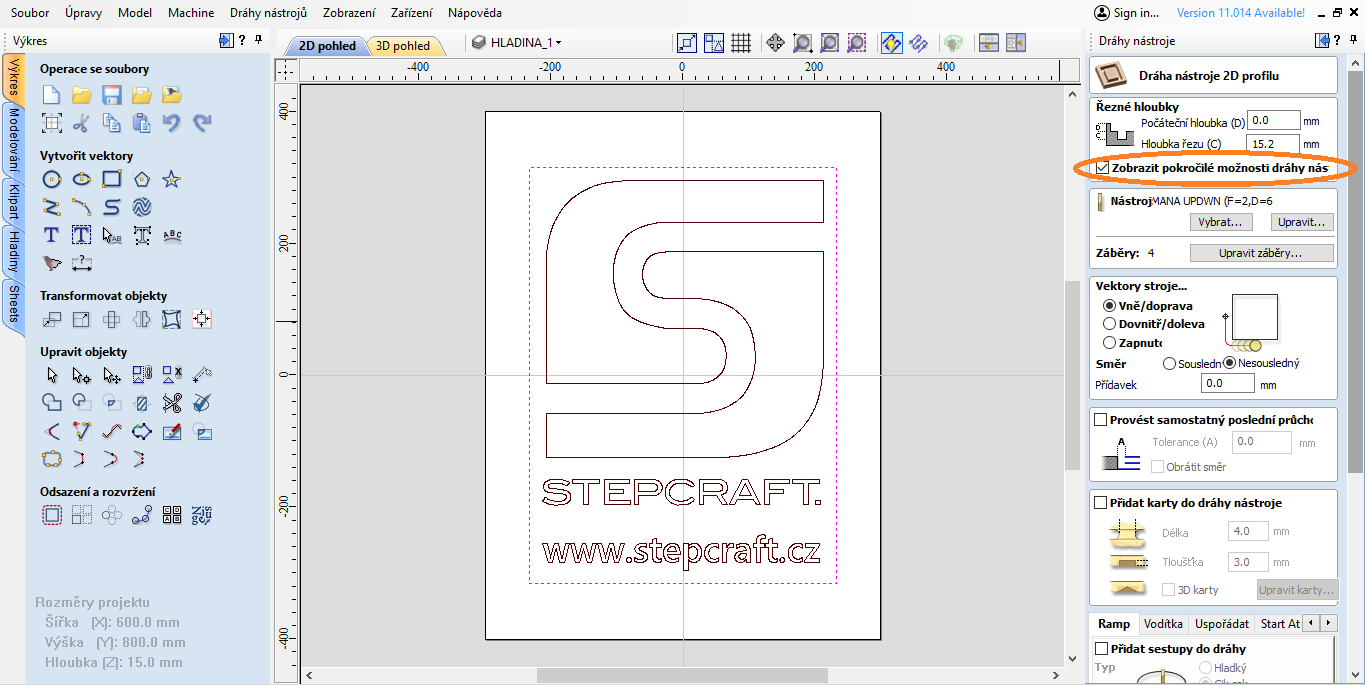Click the pan view icon
The image size is (1369, 685).
pyautogui.click(x=775, y=43)
